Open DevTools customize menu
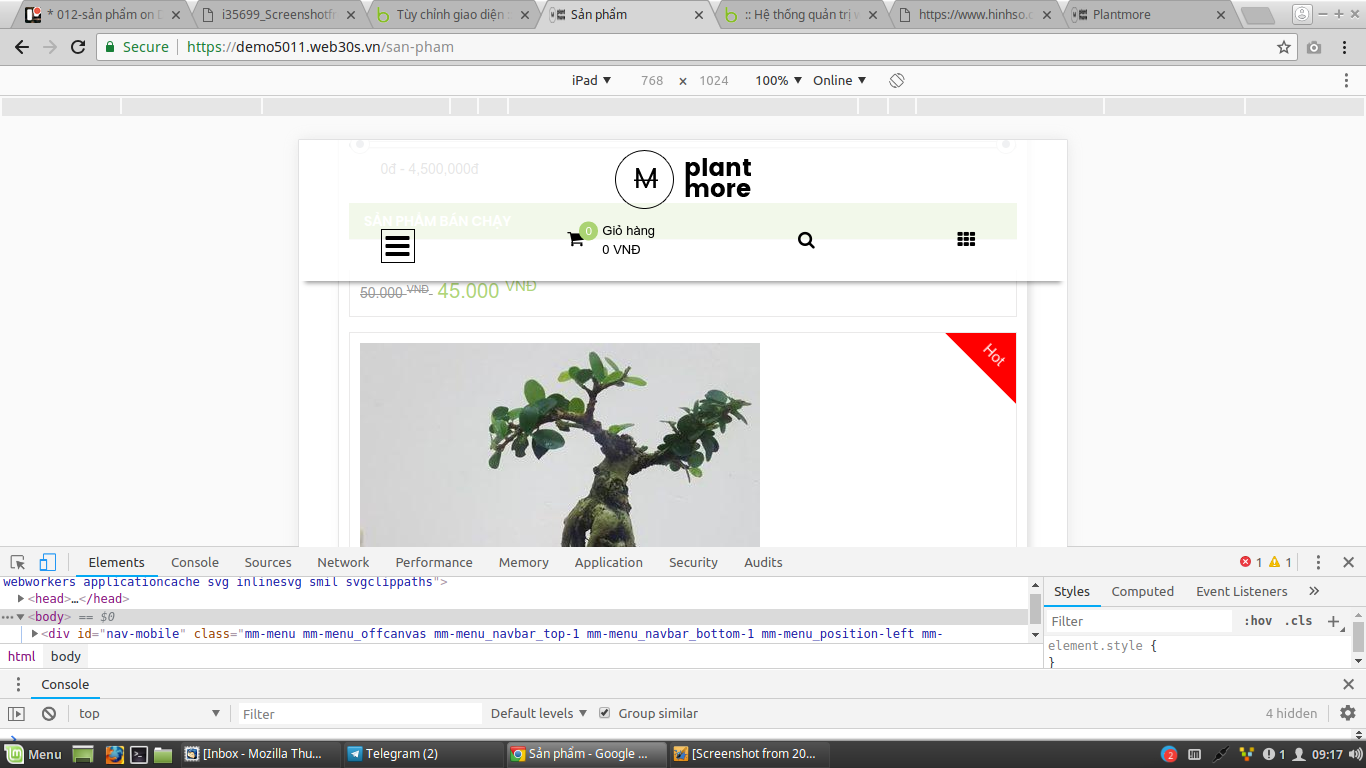The height and width of the screenshot is (768, 1366). click(x=1318, y=562)
